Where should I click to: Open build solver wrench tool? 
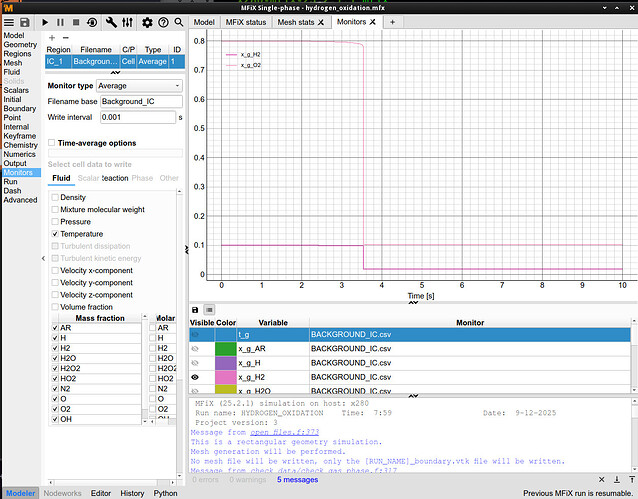111,22
